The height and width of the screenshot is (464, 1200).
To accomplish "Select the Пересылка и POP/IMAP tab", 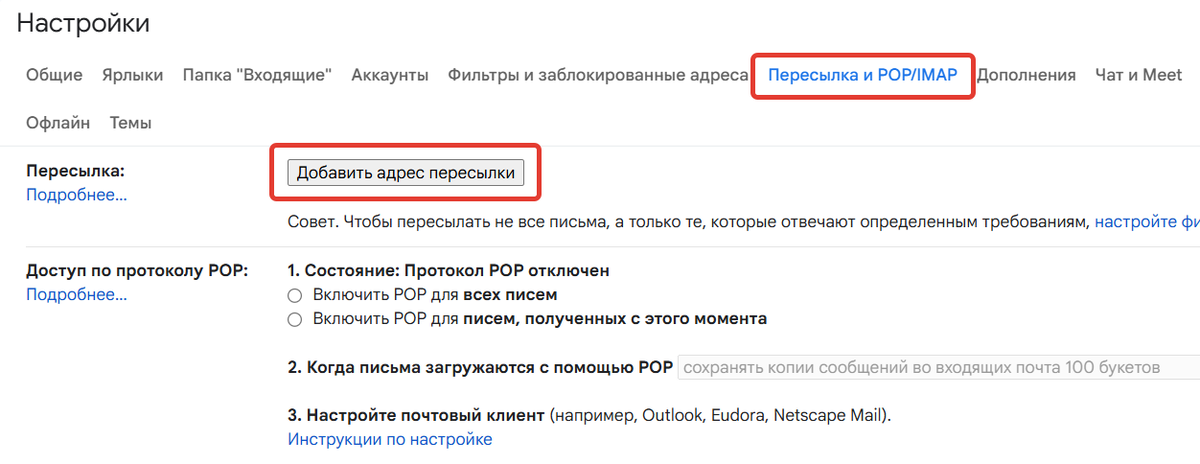I will coord(862,75).
